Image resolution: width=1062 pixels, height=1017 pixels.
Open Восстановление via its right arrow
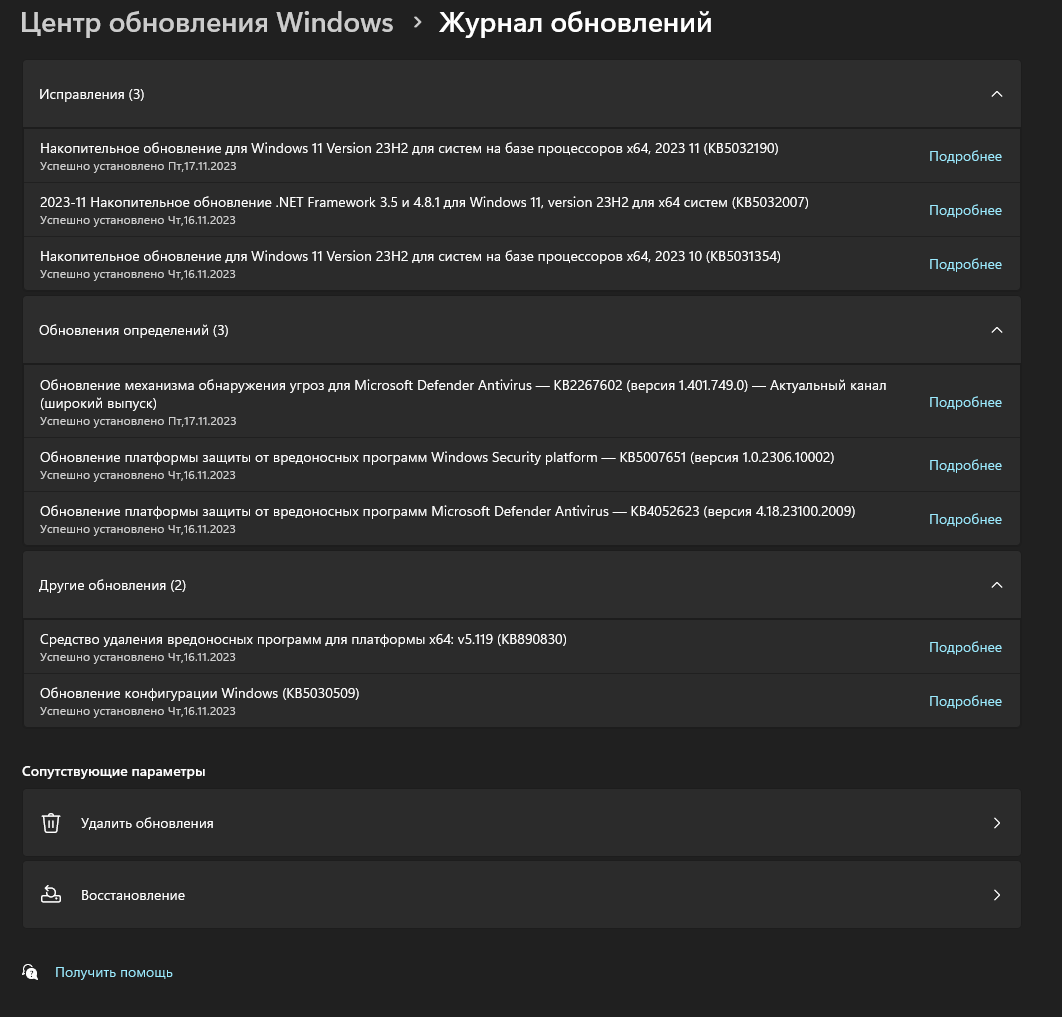996,895
